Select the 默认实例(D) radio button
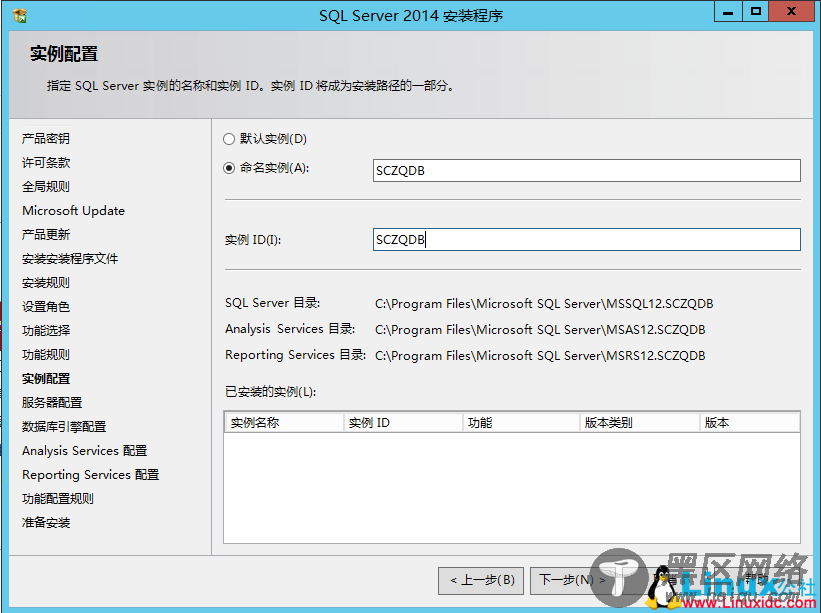821x613 pixels. click(x=229, y=139)
